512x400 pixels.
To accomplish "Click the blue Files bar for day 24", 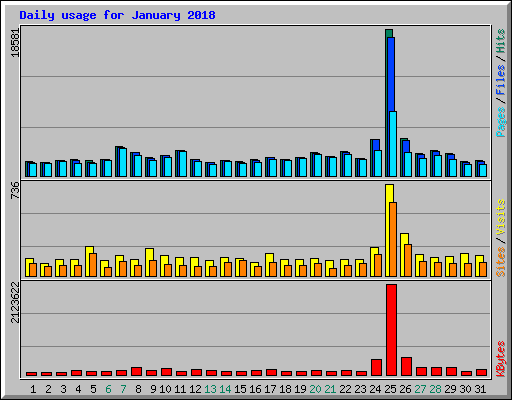I will point(376,145).
